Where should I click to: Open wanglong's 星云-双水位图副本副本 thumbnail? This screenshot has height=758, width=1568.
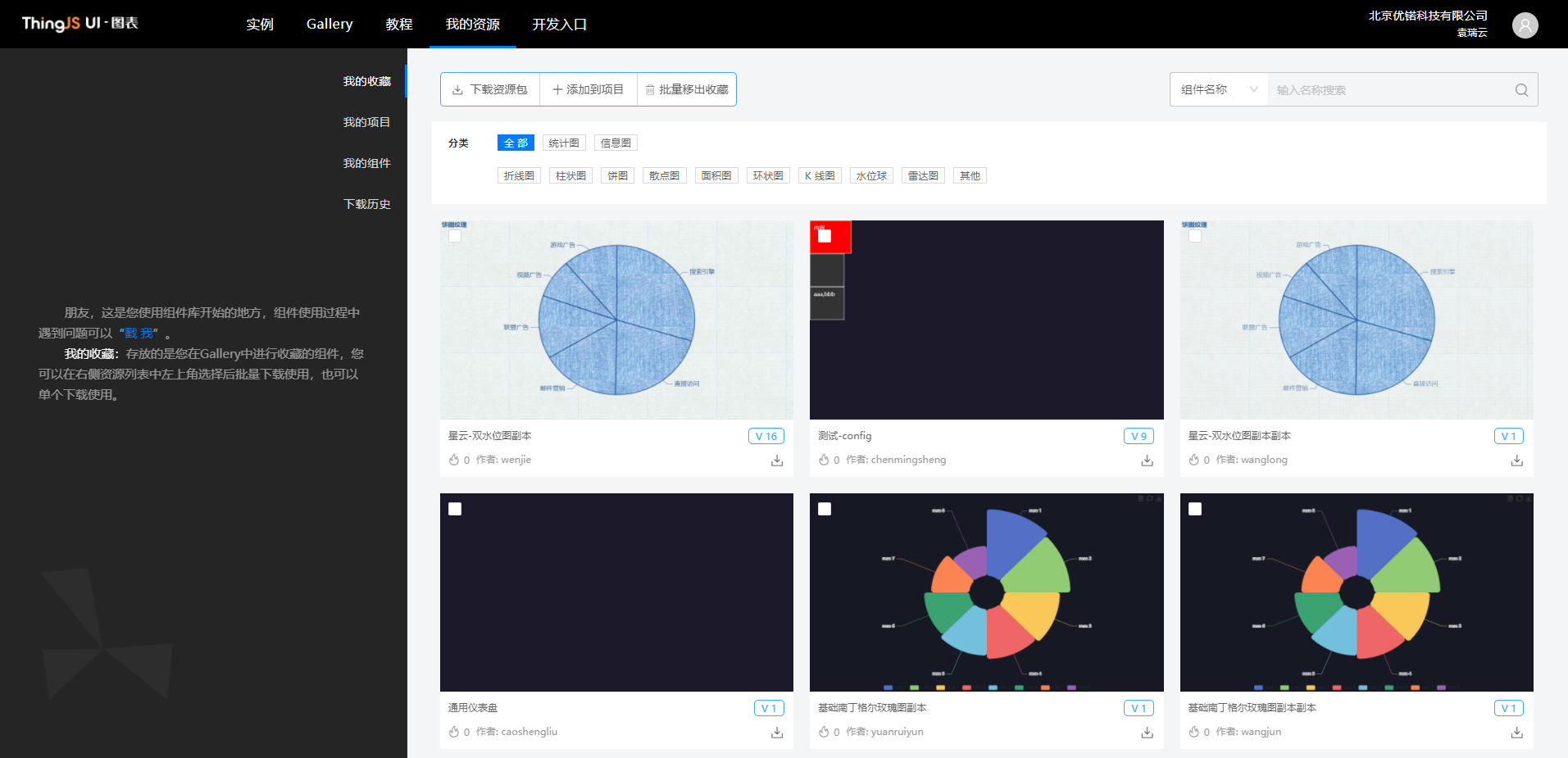(1357, 320)
